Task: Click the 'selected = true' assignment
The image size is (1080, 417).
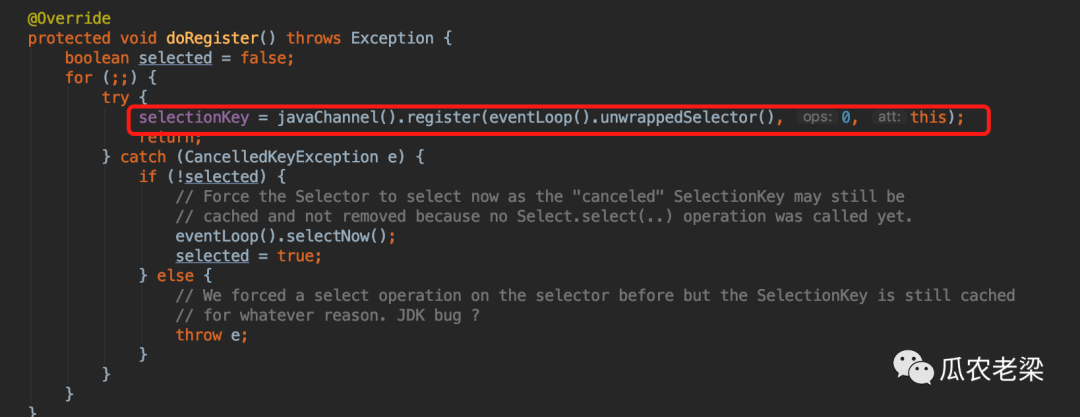Action: (x=248, y=256)
